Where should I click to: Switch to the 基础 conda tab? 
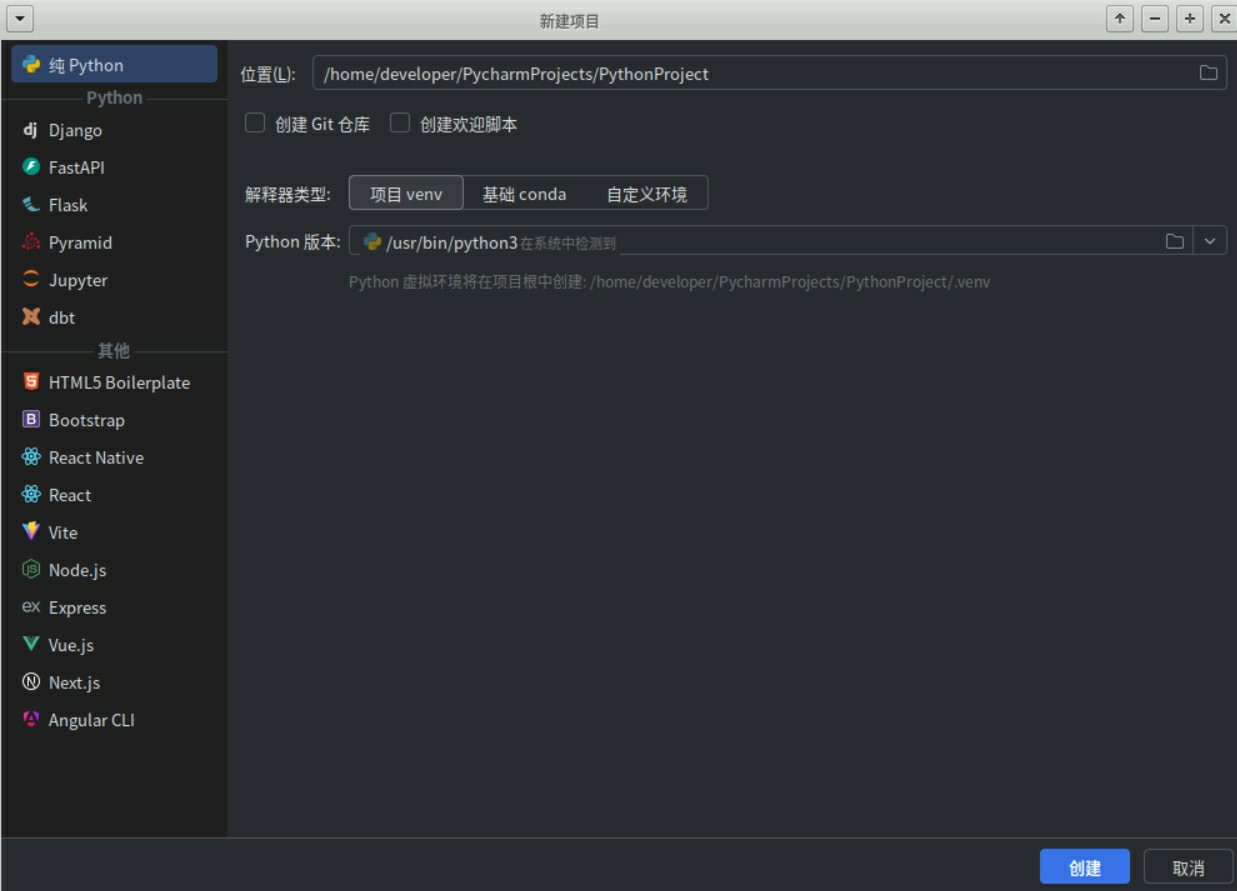click(524, 194)
